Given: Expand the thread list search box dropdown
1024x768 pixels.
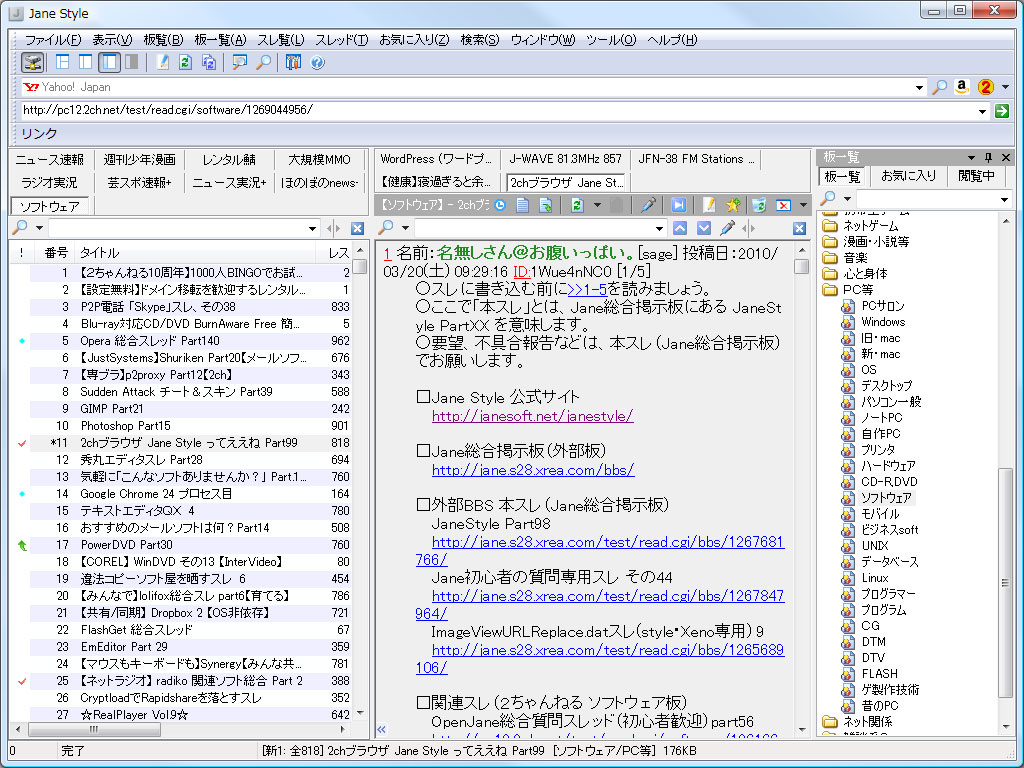Looking at the screenshot, I should 313,228.
